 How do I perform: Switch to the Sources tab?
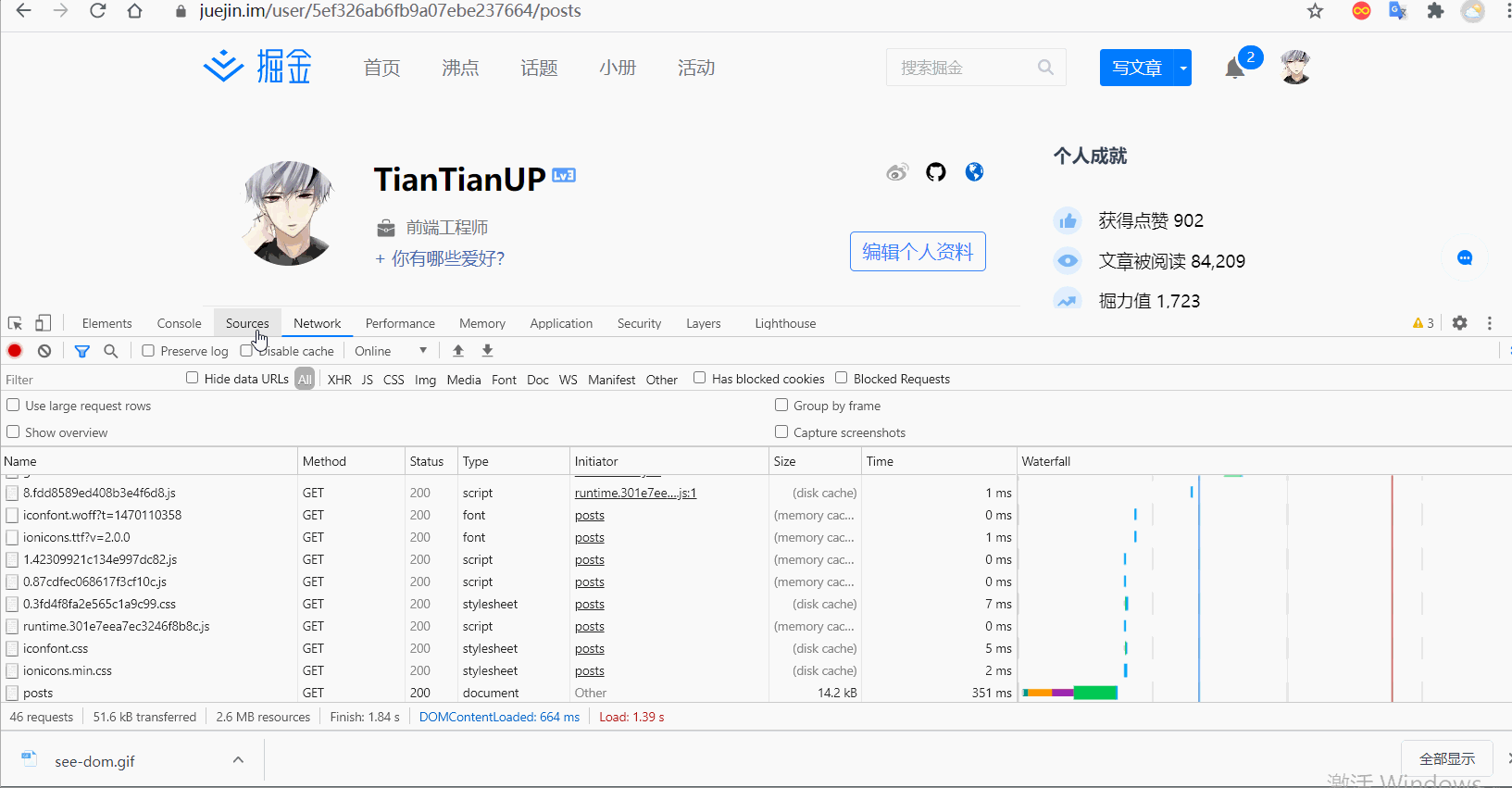247,323
